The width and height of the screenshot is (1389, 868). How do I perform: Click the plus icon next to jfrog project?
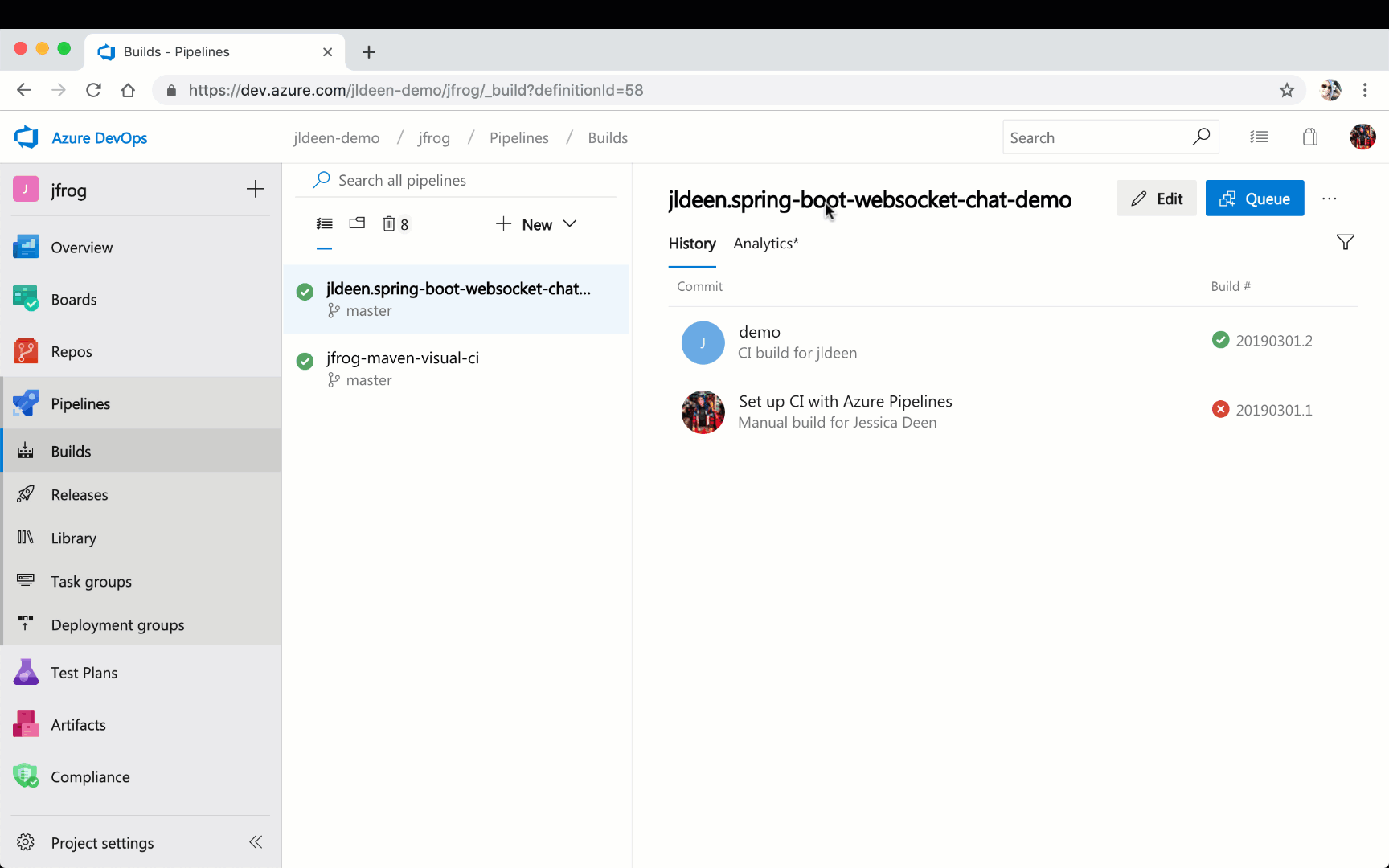click(x=256, y=190)
